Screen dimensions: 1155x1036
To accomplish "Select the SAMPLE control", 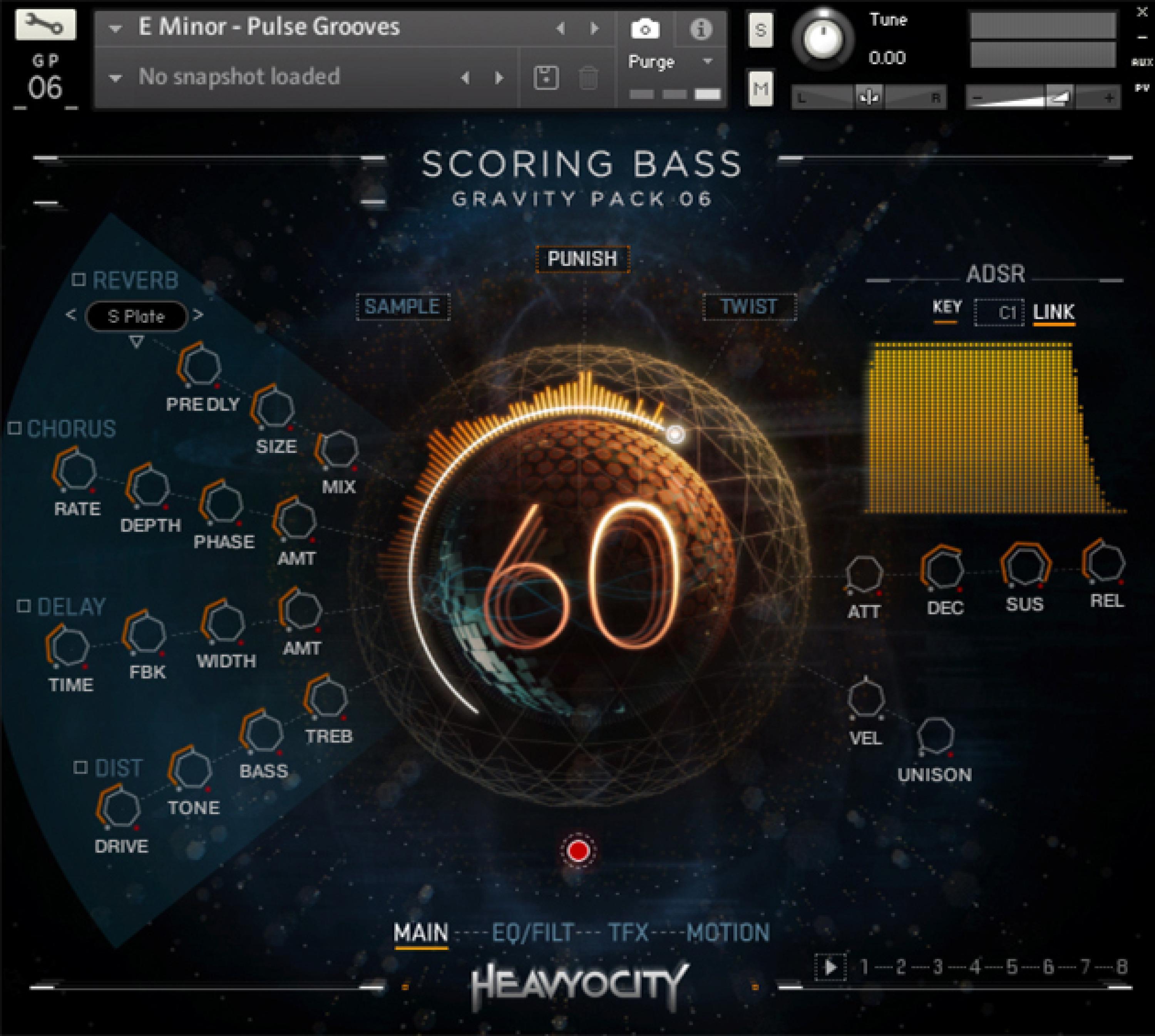I will tap(403, 307).
